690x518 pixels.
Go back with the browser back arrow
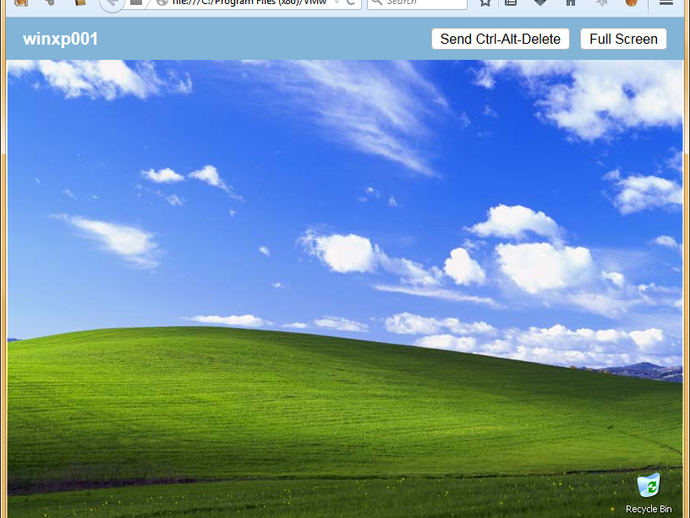pos(112,4)
